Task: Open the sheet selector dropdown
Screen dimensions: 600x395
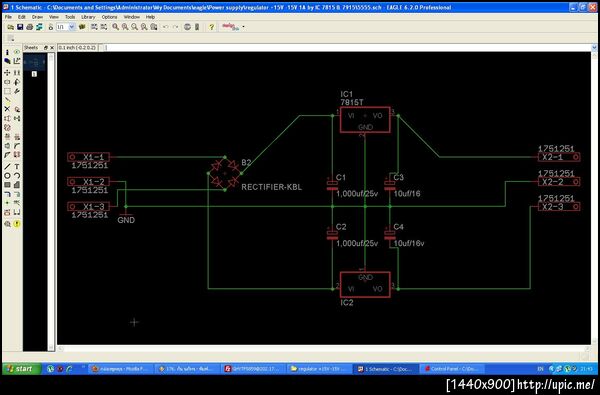Action: (72, 27)
